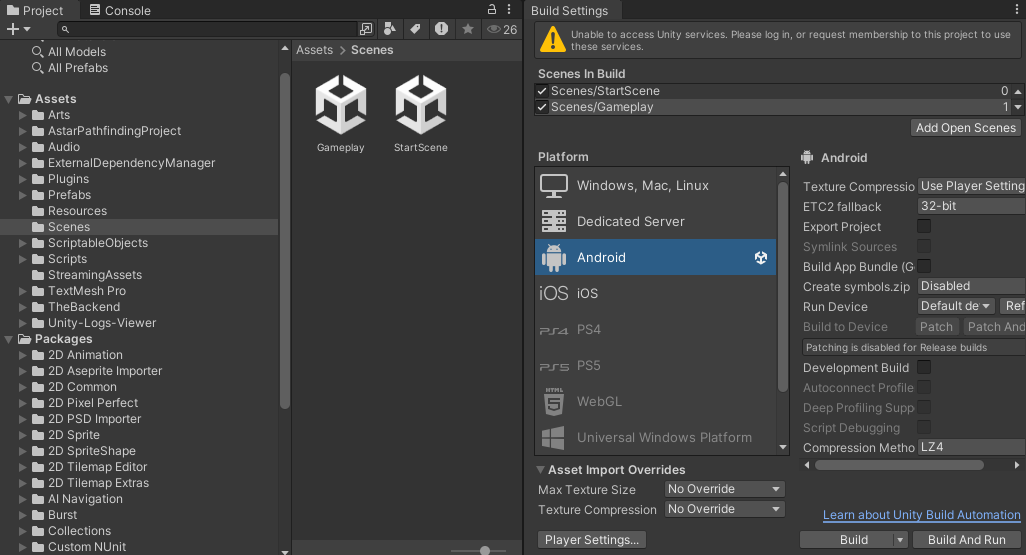Screen dimensions: 1026x555
Task: Click the Android settings horizontal scrollbar
Action: pyautogui.click(x=899, y=465)
